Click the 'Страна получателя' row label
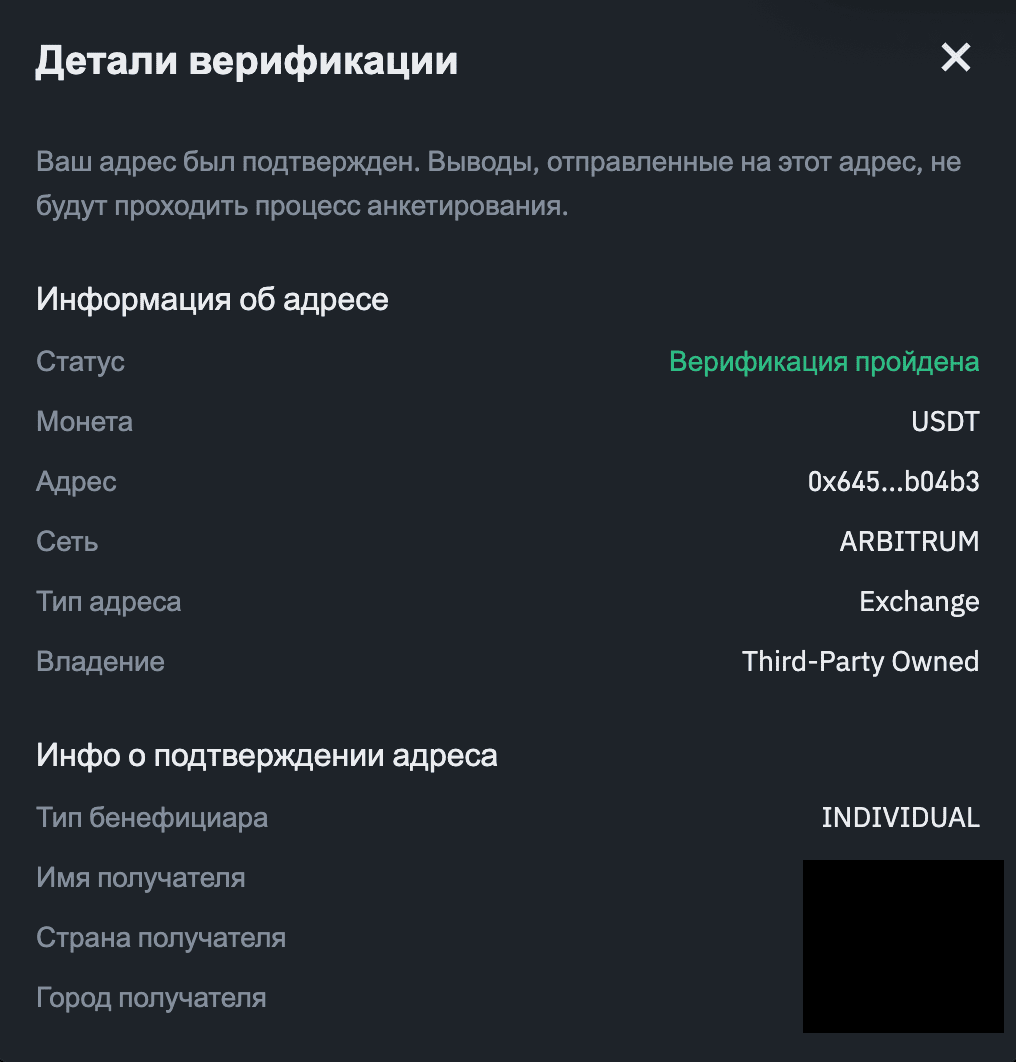This screenshot has width=1016, height=1062. click(x=160, y=937)
